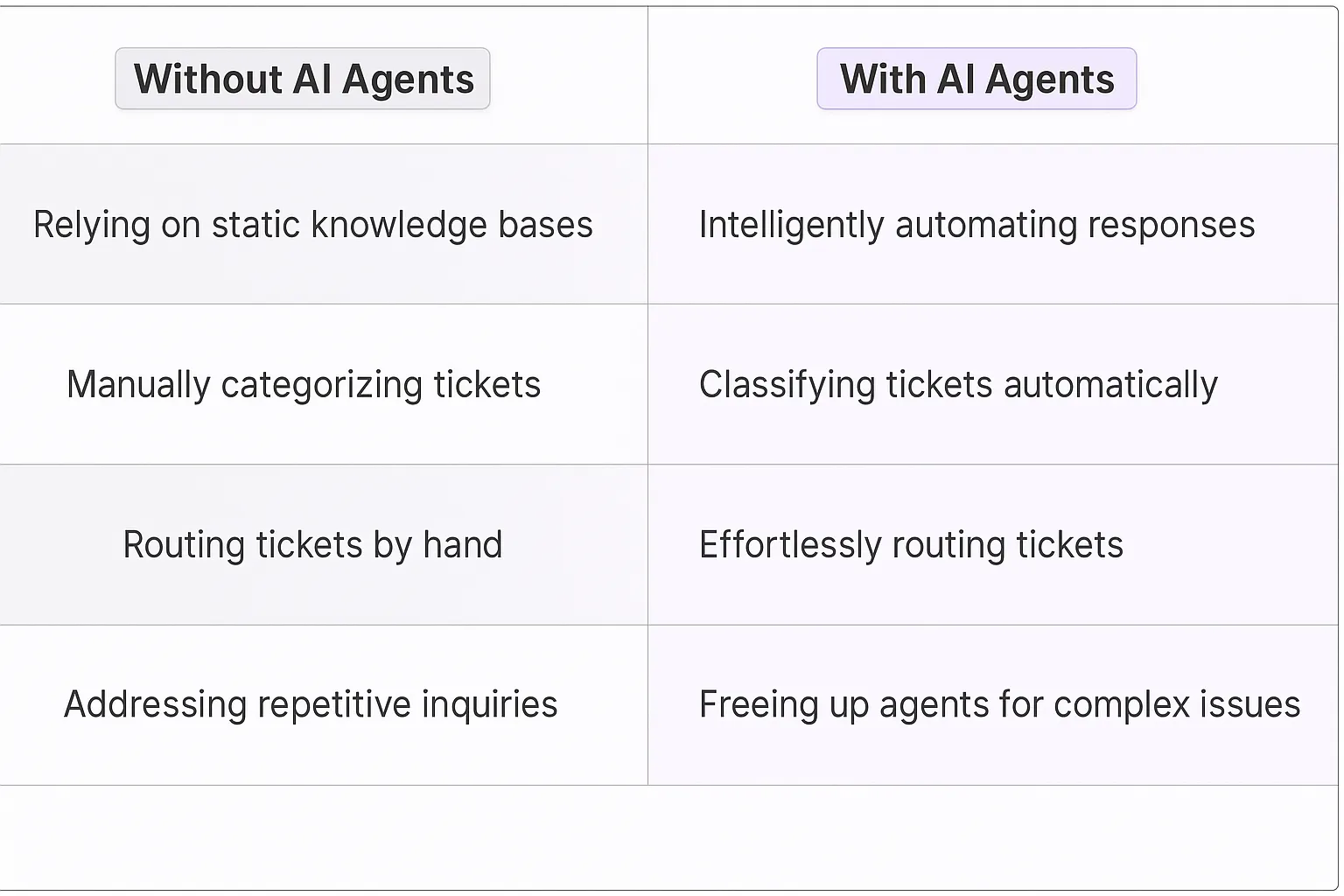Click the "Without AI Agents" header badge
The image size is (1344, 896).
click(303, 79)
